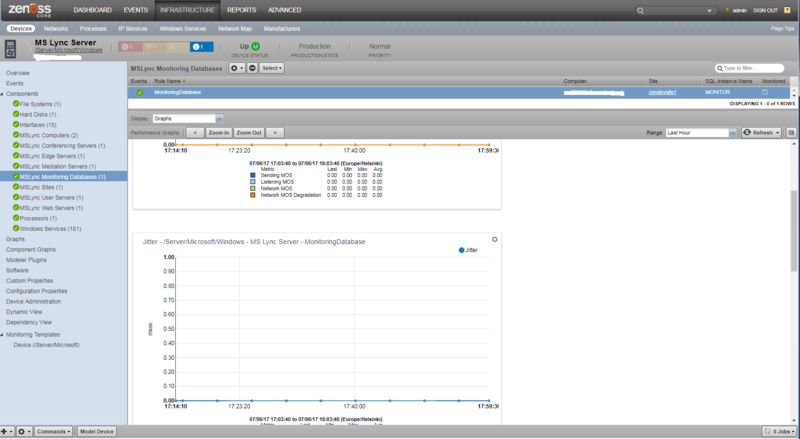Screen dimensions: 800x439
Task: Open the EVENTS menu
Action: coord(136,10)
